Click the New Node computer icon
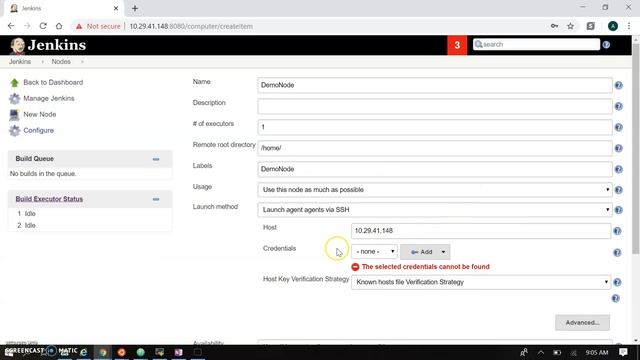This screenshot has height=360, width=640. (14, 115)
